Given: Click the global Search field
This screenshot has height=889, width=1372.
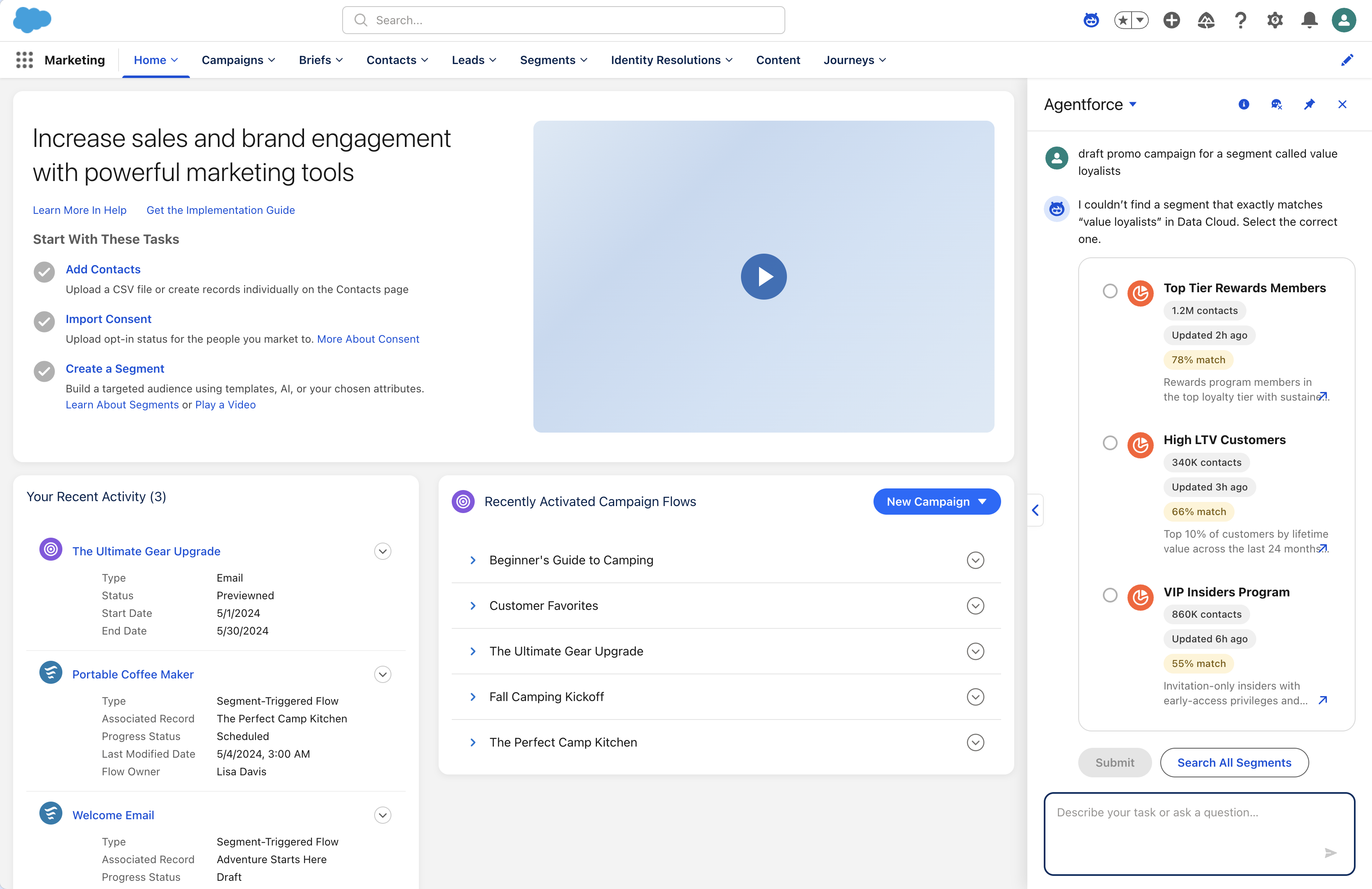Looking at the screenshot, I should coord(563,20).
